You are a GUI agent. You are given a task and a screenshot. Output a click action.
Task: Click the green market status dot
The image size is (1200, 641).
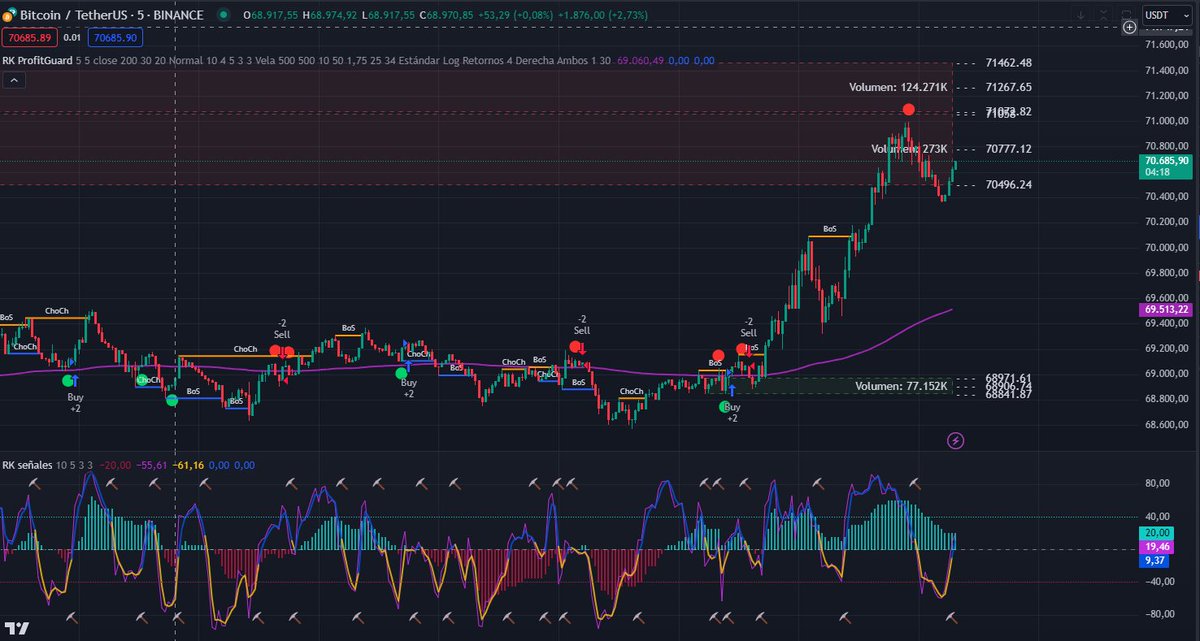[x=221, y=16]
